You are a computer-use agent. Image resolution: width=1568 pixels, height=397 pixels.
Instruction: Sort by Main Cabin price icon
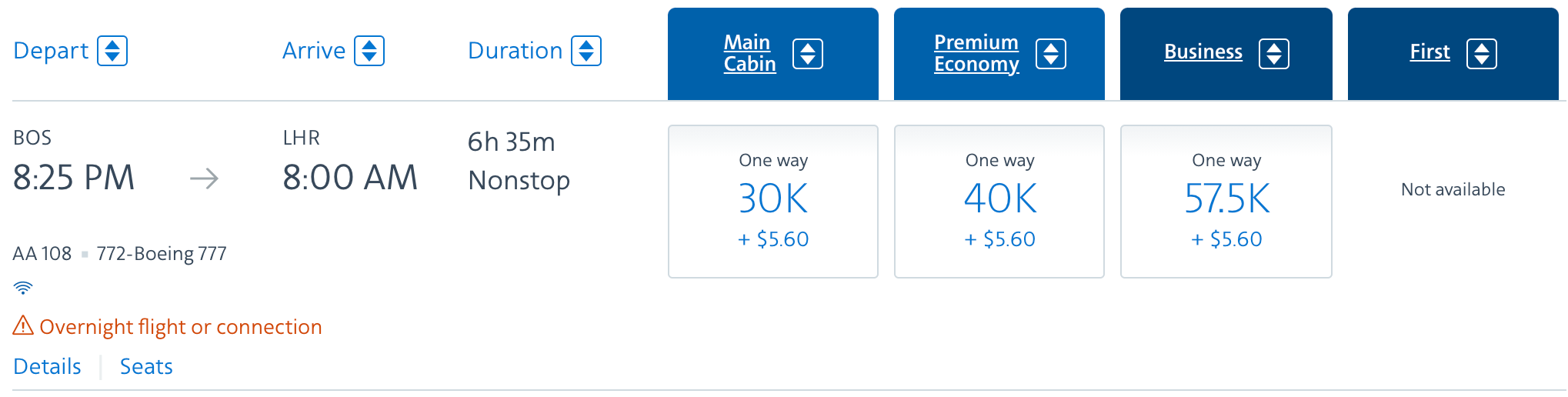[x=808, y=54]
